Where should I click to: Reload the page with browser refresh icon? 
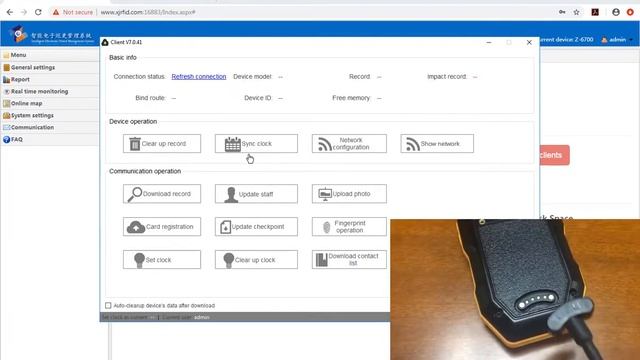point(38,12)
